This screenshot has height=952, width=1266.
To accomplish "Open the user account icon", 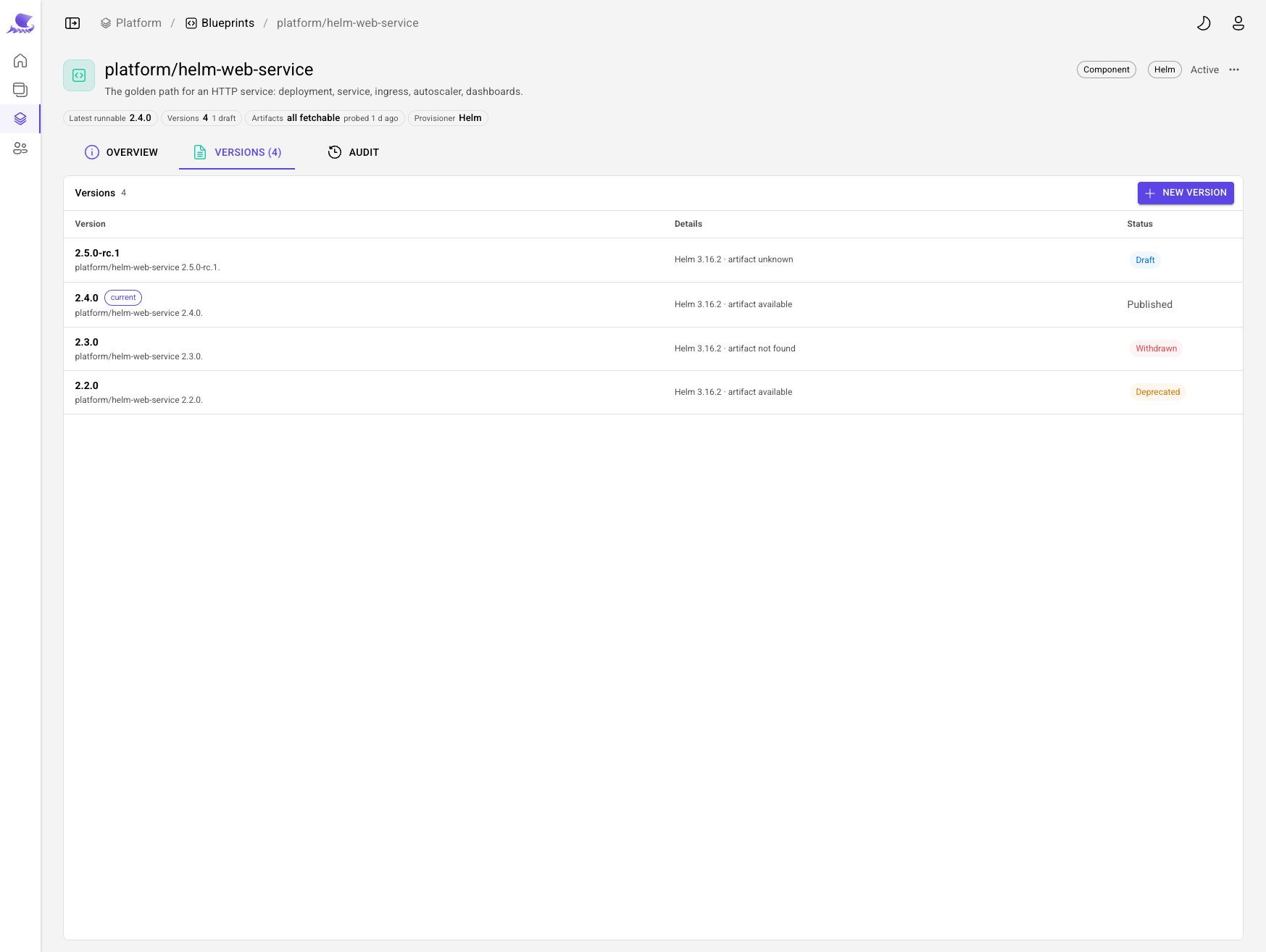I will (x=1238, y=23).
